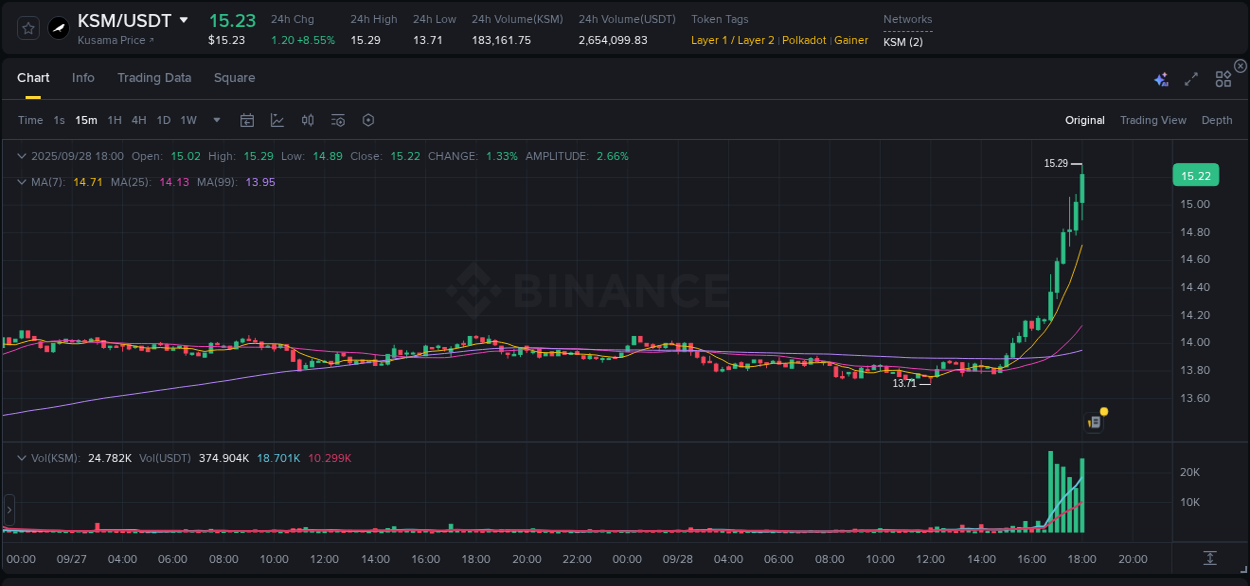Open the chart style line icon
This screenshot has height=586, width=1250.
pyautogui.click(x=276, y=119)
